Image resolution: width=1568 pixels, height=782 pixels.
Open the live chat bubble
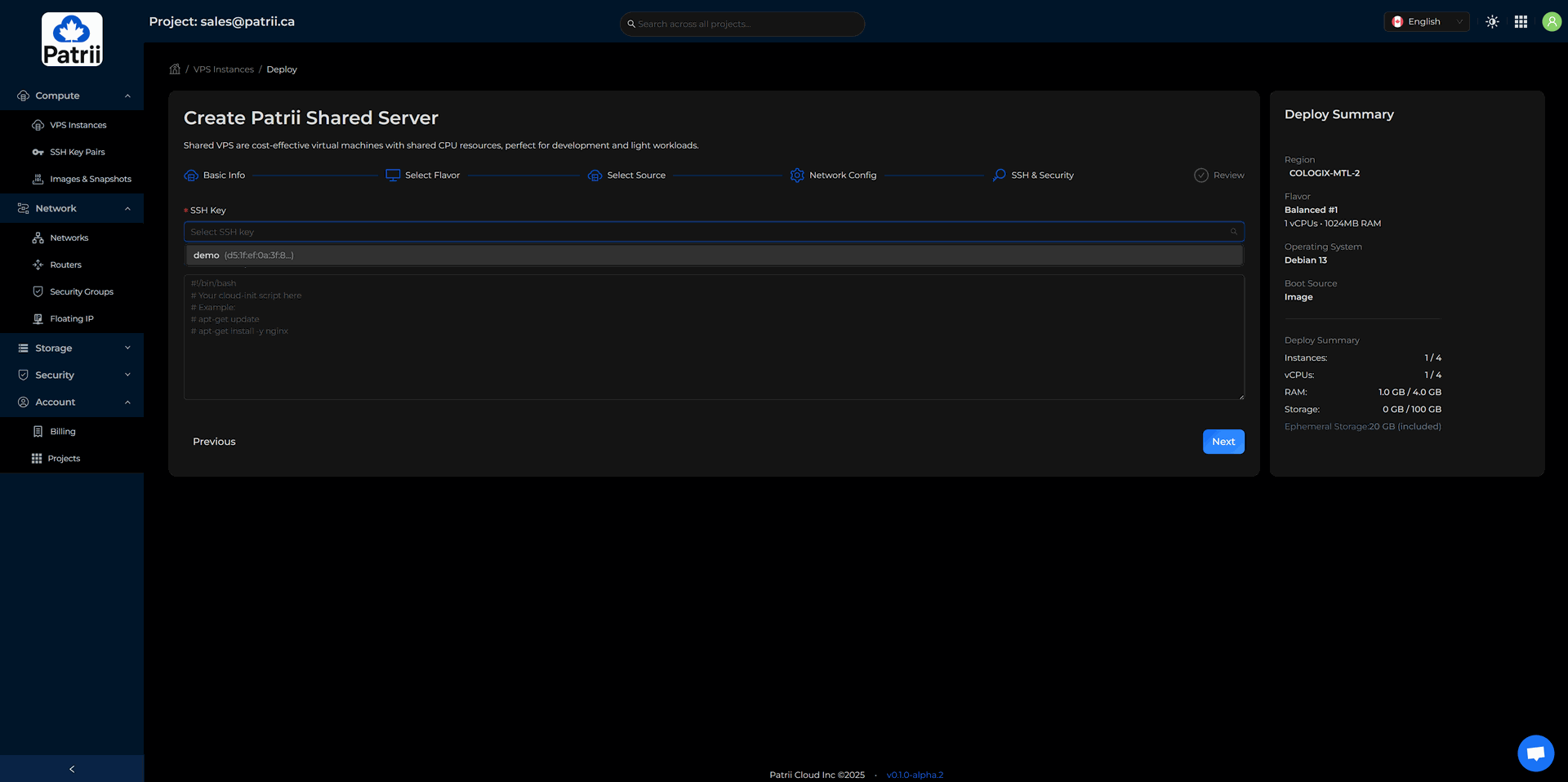click(1535, 753)
